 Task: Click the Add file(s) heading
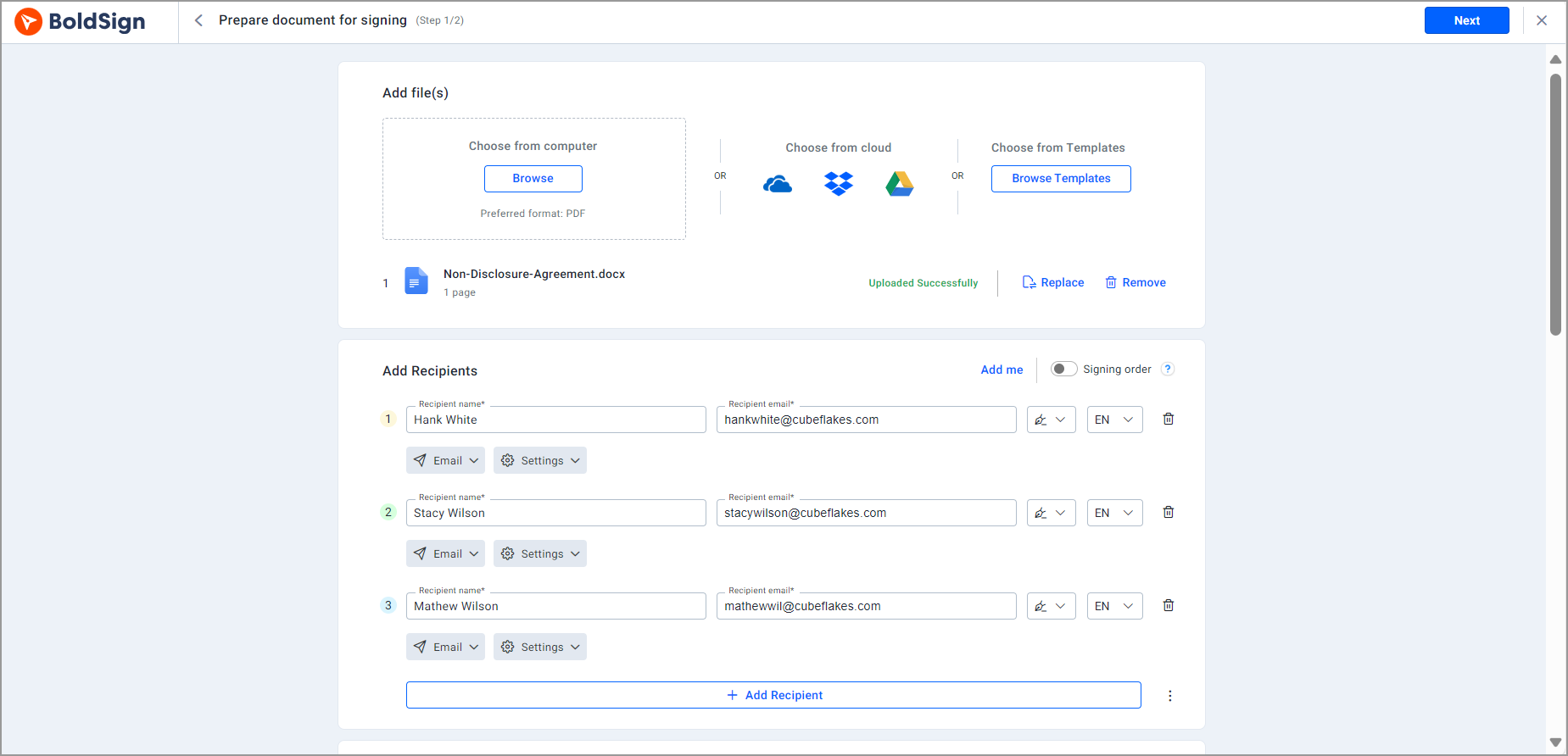point(416,92)
